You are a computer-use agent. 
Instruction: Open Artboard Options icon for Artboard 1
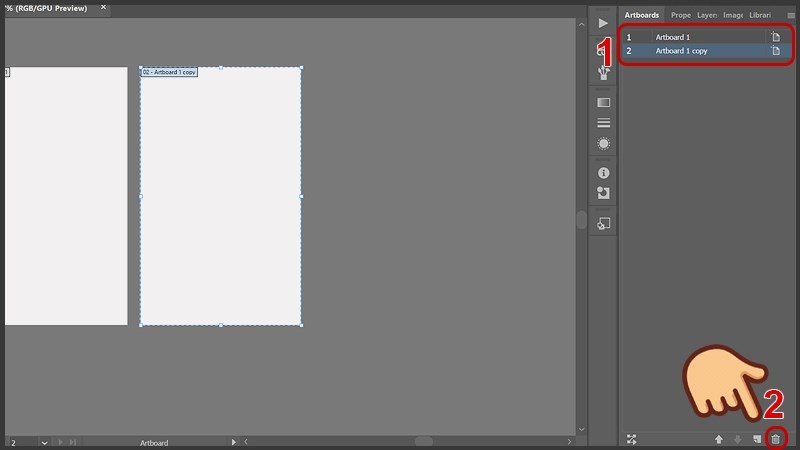click(775, 37)
